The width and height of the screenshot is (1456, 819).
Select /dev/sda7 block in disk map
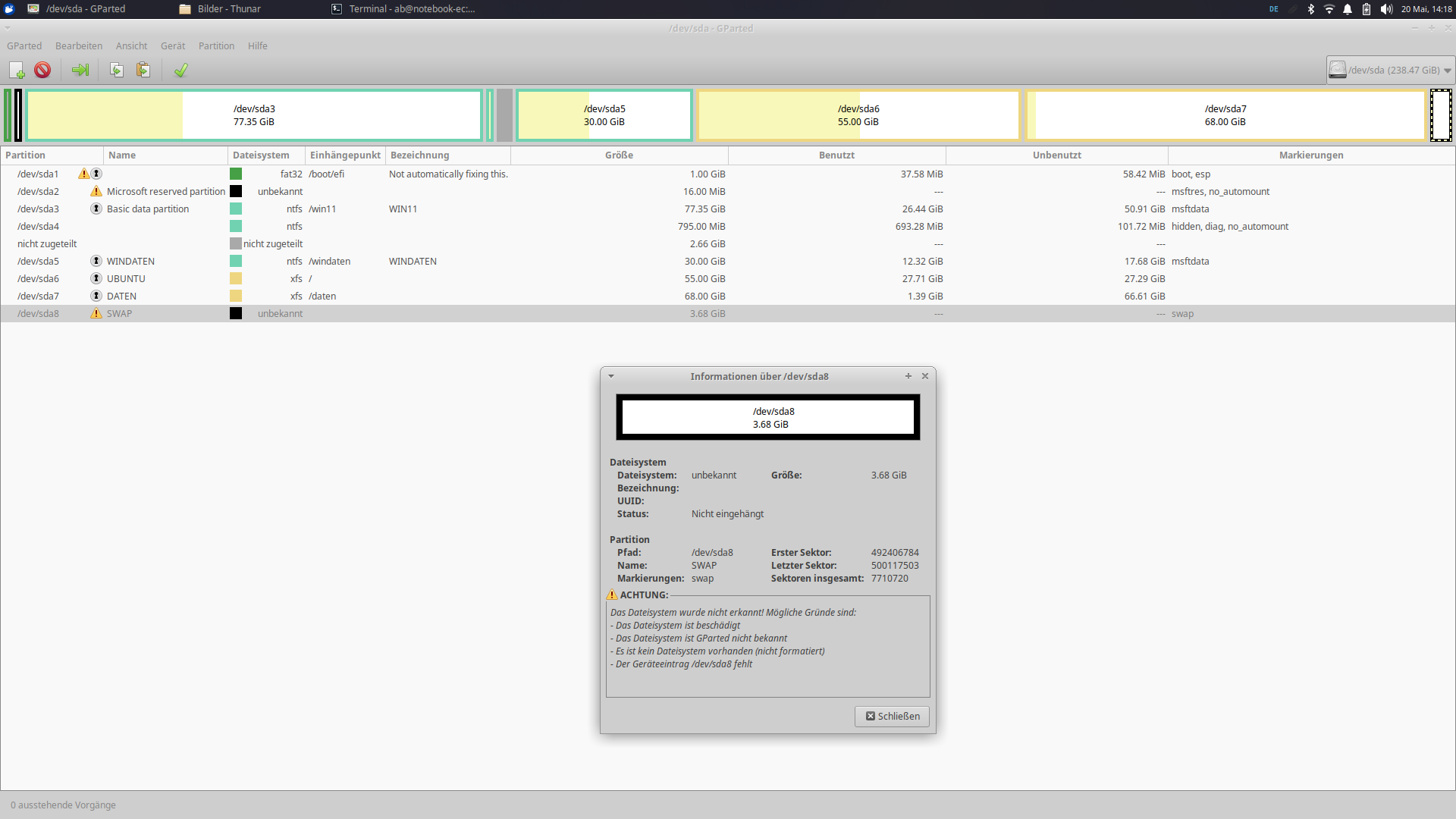tap(1225, 115)
